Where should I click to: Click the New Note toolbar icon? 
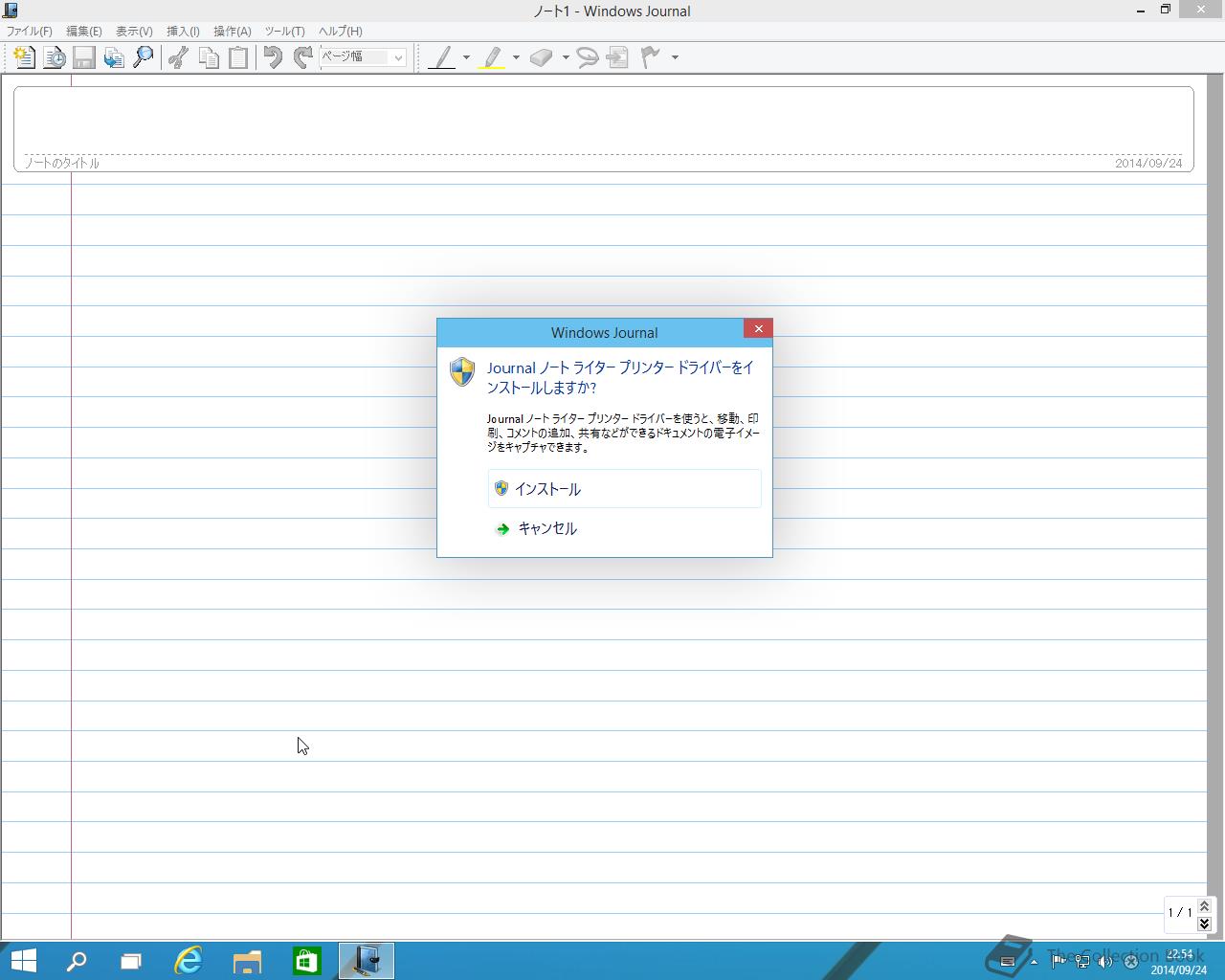[25, 57]
